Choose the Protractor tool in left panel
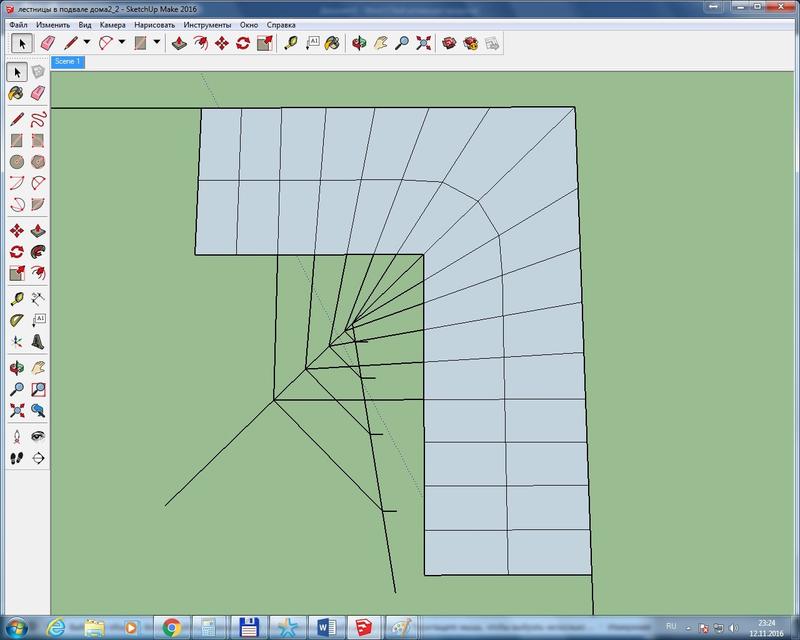This screenshot has height=640, width=800. [16, 320]
